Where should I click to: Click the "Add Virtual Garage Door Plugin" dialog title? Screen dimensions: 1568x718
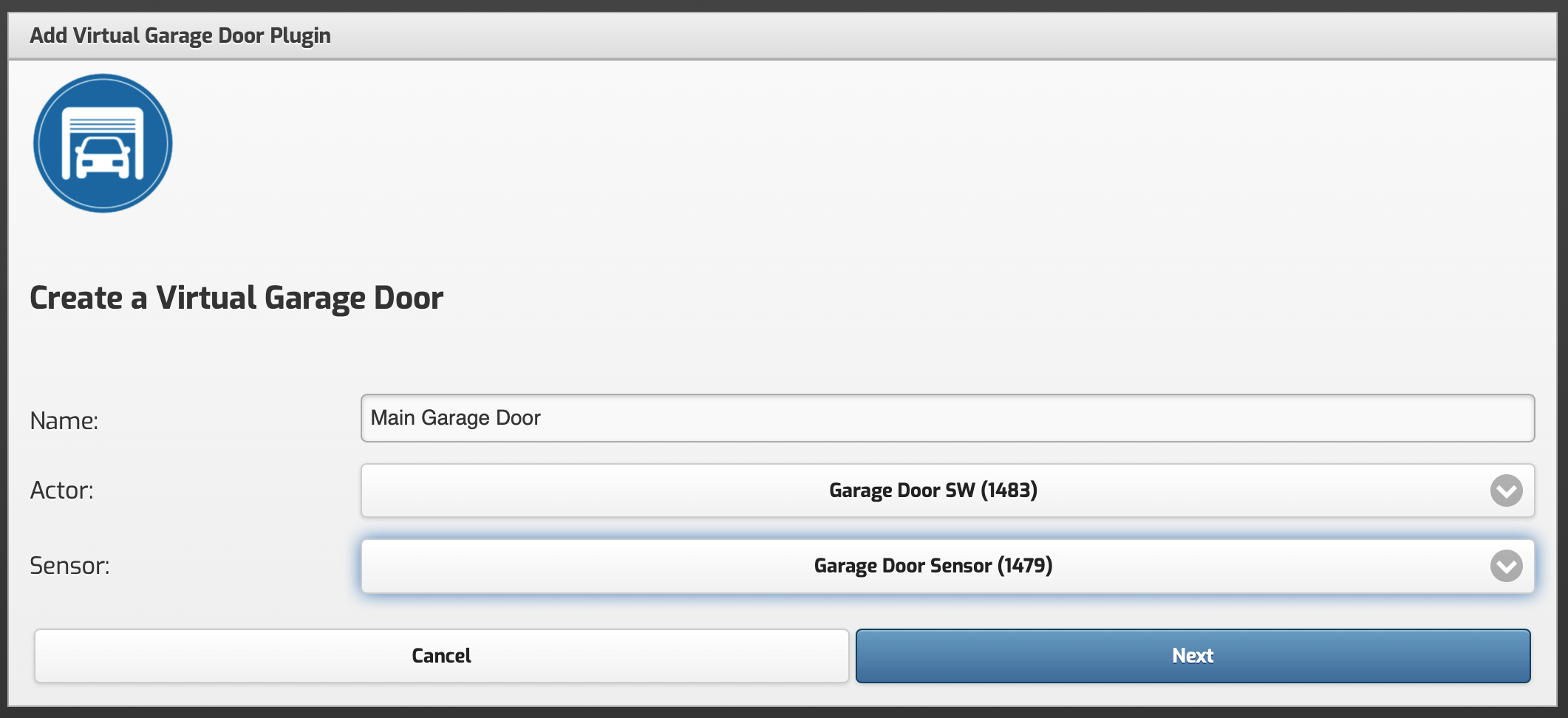click(180, 35)
